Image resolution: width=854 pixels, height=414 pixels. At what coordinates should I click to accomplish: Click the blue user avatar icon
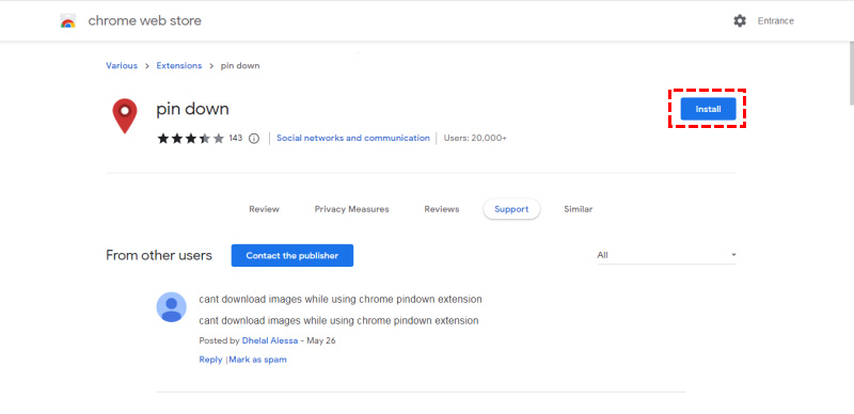pyautogui.click(x=171, y=307)
